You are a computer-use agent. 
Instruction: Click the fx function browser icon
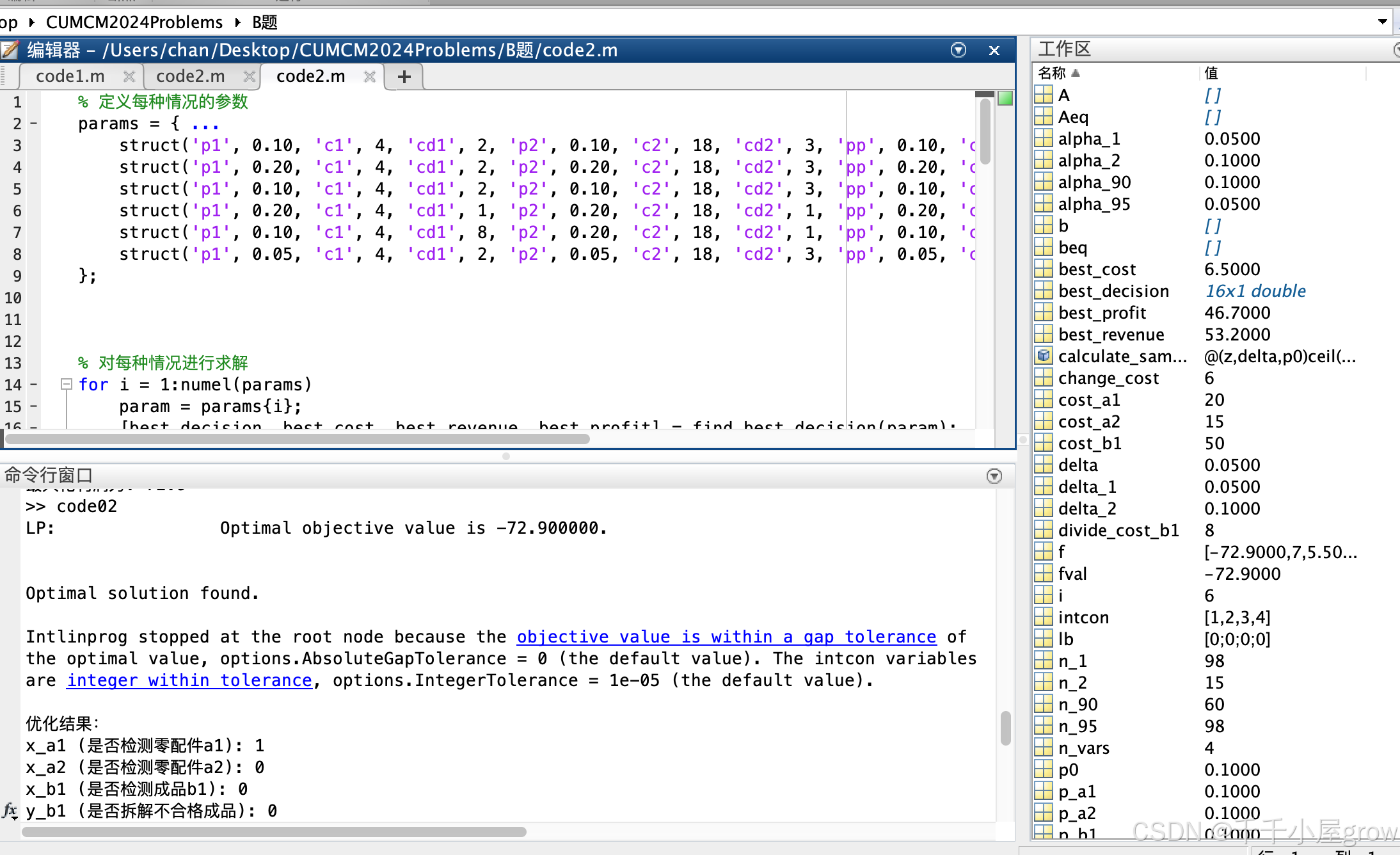point(10,811)
